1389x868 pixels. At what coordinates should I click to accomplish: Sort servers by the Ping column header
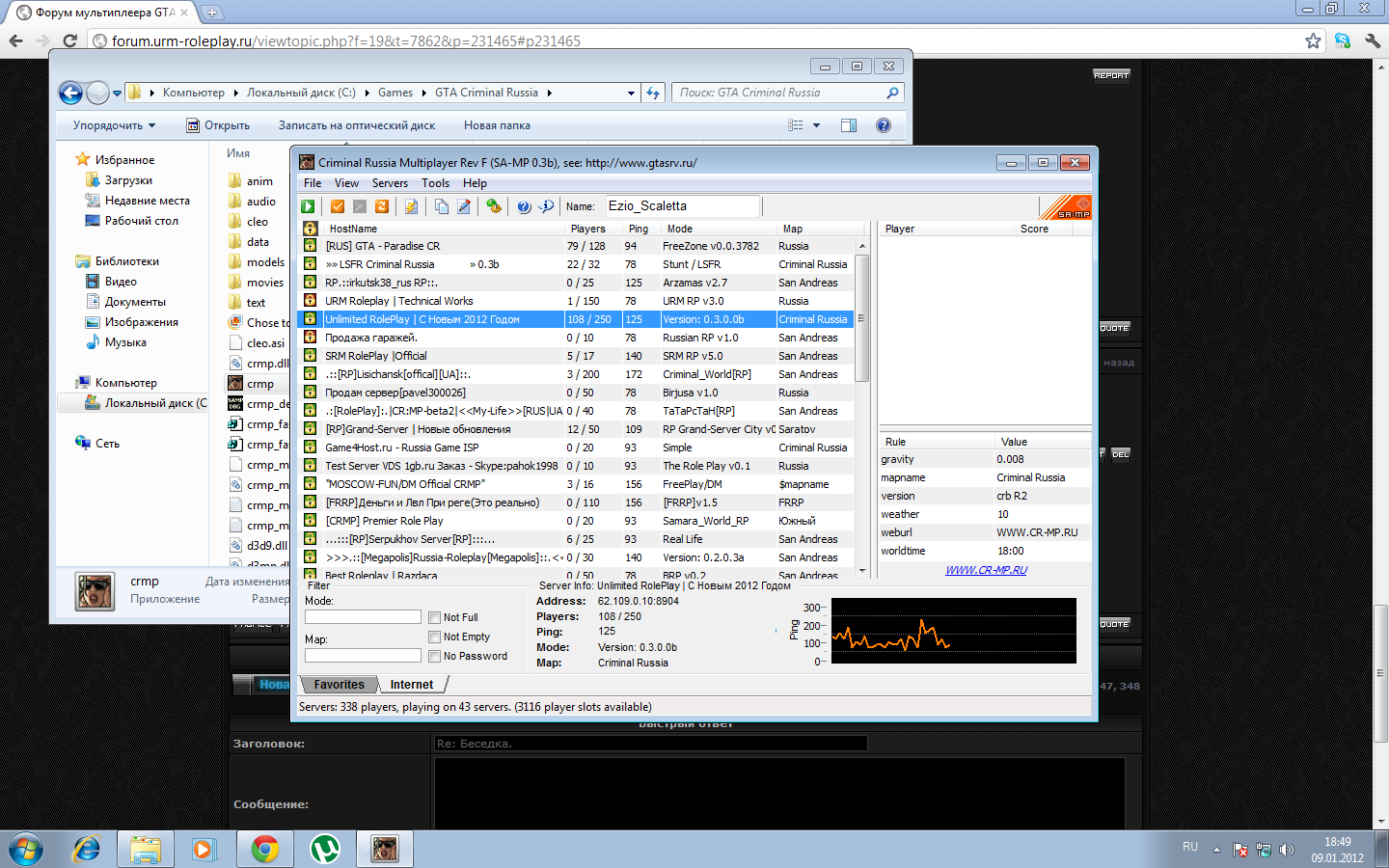[x=640, y=229]
